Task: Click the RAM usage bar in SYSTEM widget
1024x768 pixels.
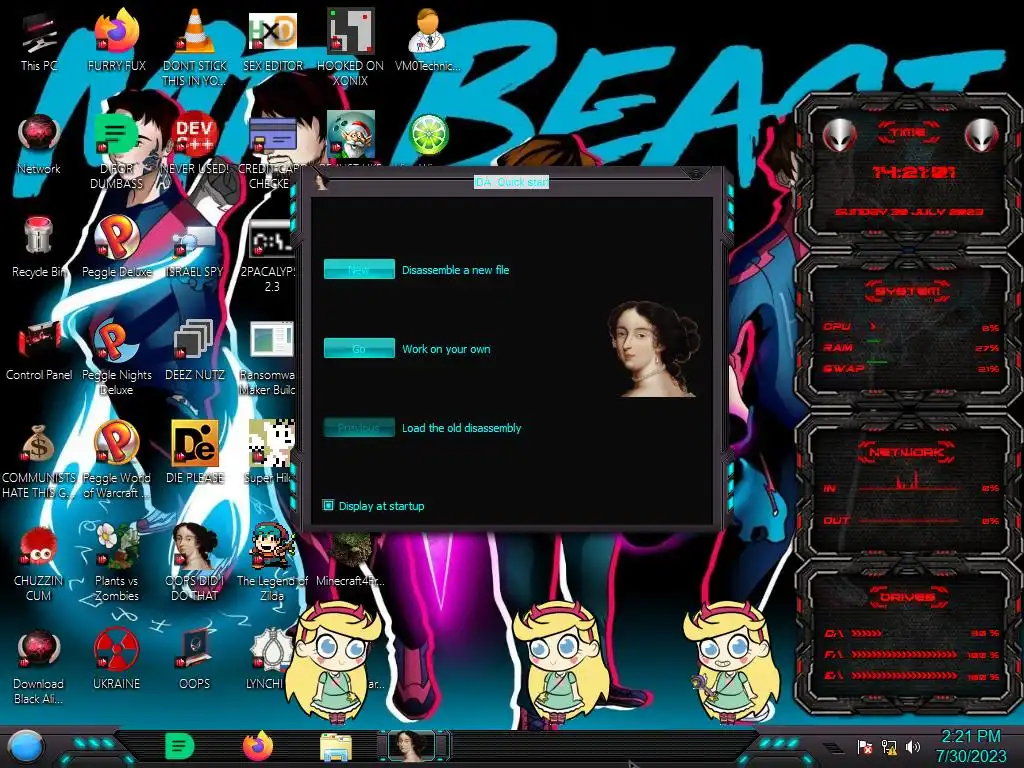Action: coord(874,341)
